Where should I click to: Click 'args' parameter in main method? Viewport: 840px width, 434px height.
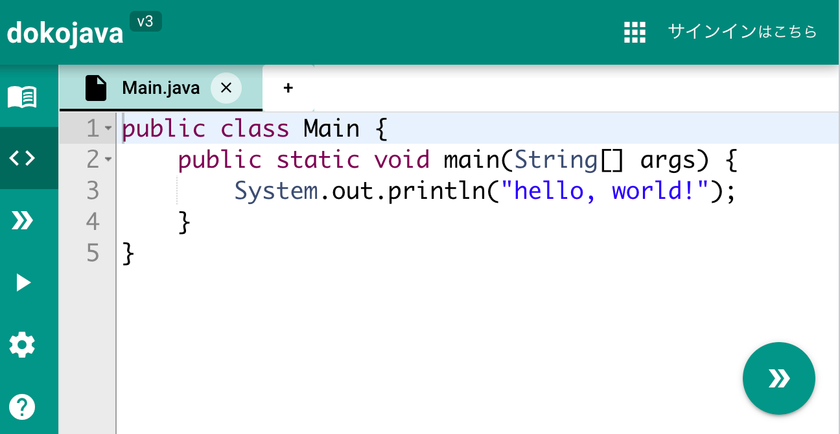coord(668,161)
